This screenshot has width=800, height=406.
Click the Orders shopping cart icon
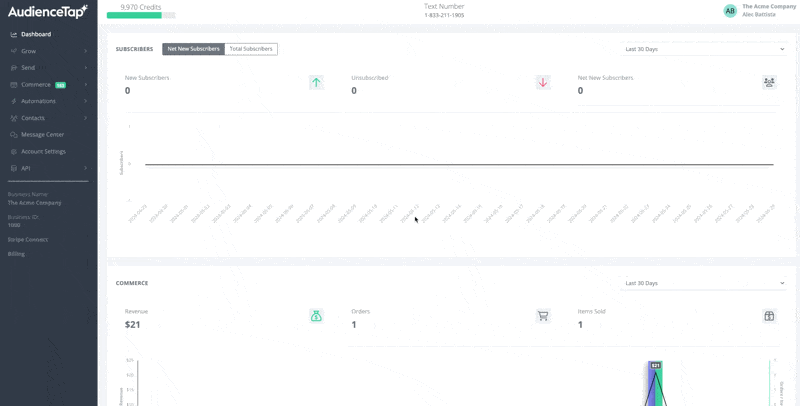(x=543, y=316)
